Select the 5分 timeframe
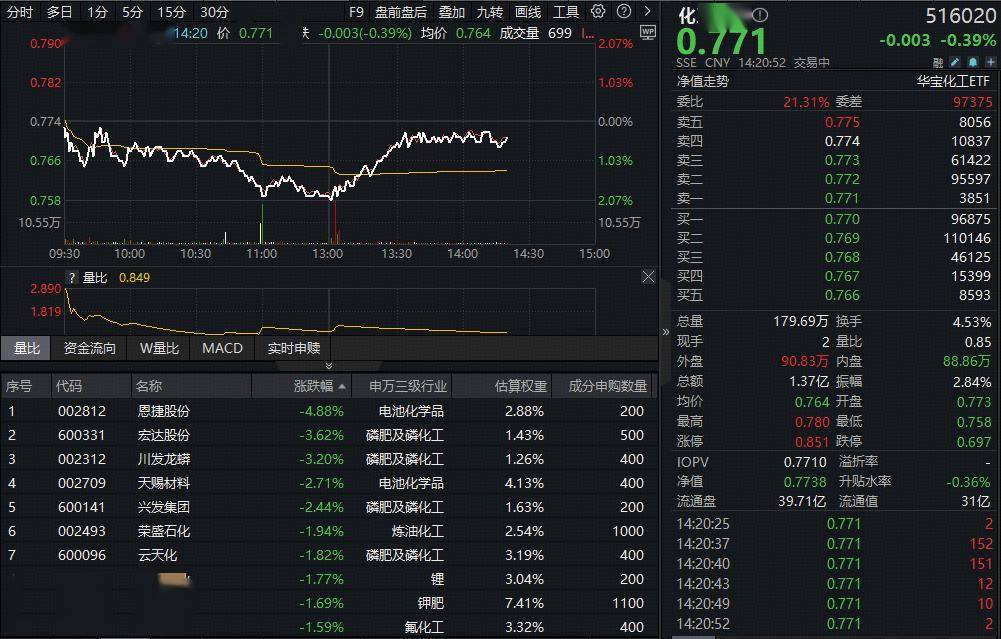This screenshot has height=639, width=1001. click(132, 12)
